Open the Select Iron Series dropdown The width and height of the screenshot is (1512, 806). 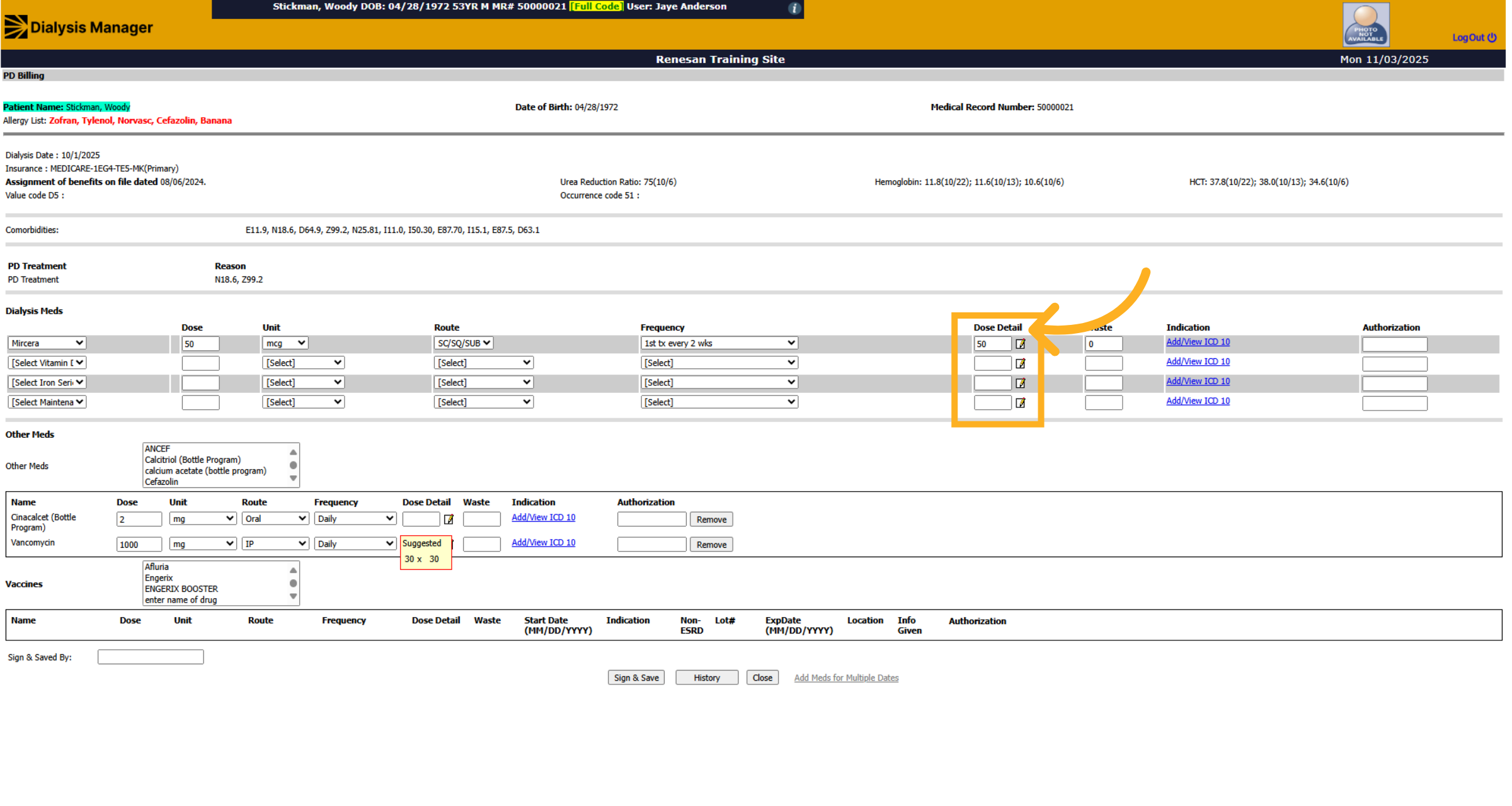47,382
